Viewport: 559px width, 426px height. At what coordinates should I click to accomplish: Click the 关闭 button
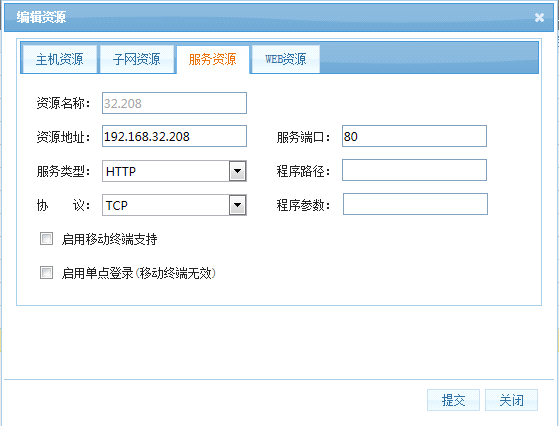(x=511, y=400)
